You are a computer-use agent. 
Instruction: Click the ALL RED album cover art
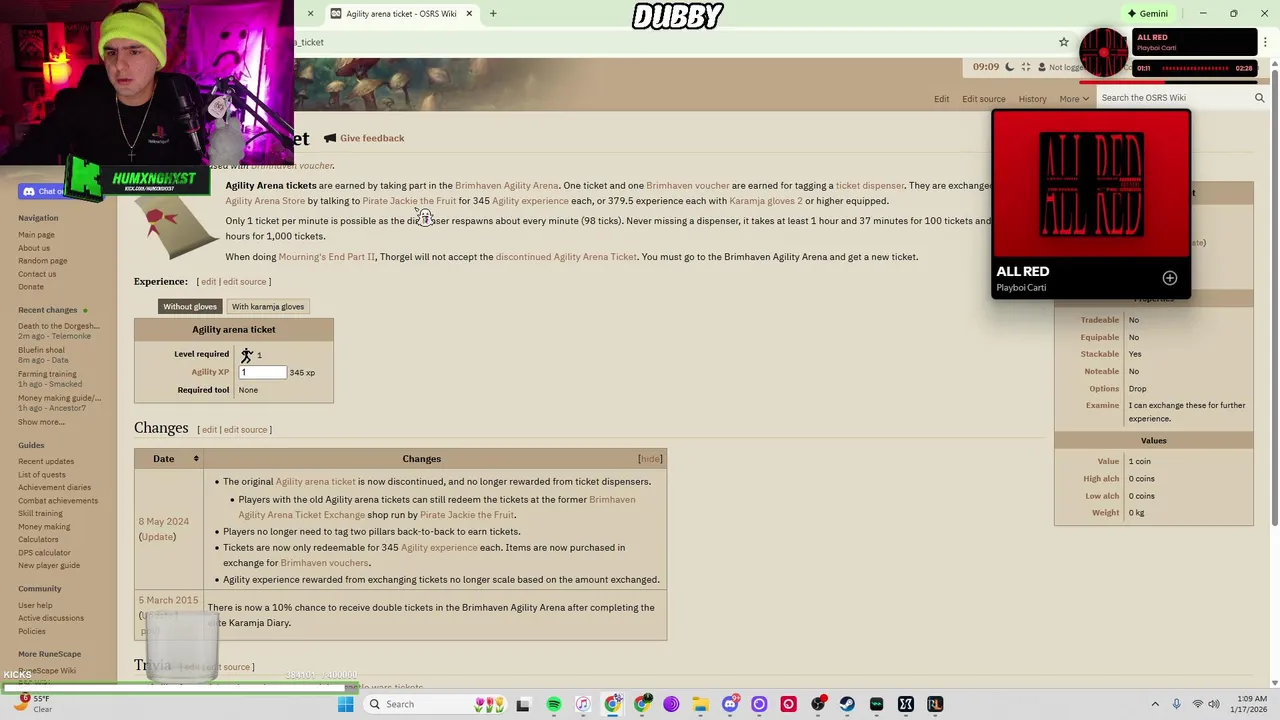pyautogui.click(x=1091, y=186)
